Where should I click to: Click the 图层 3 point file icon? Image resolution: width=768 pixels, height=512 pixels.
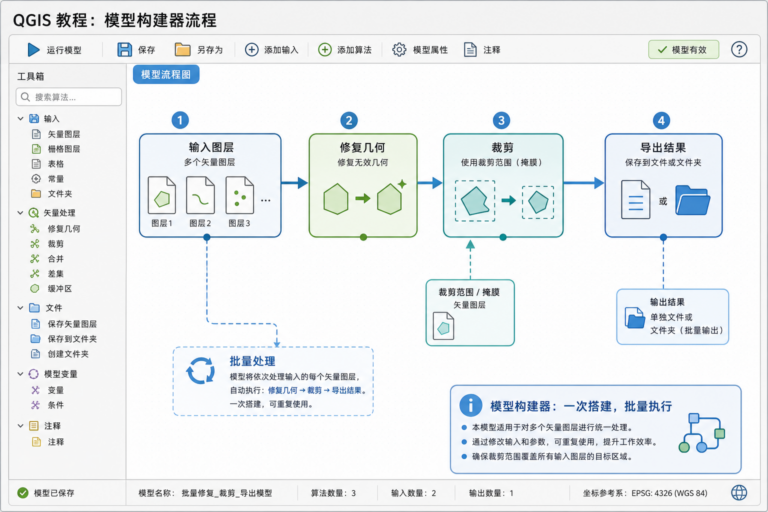point(240,195)
